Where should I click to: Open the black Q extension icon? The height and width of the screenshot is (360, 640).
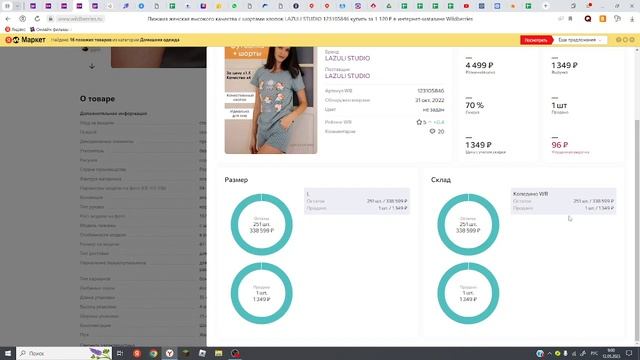point(588,19)
